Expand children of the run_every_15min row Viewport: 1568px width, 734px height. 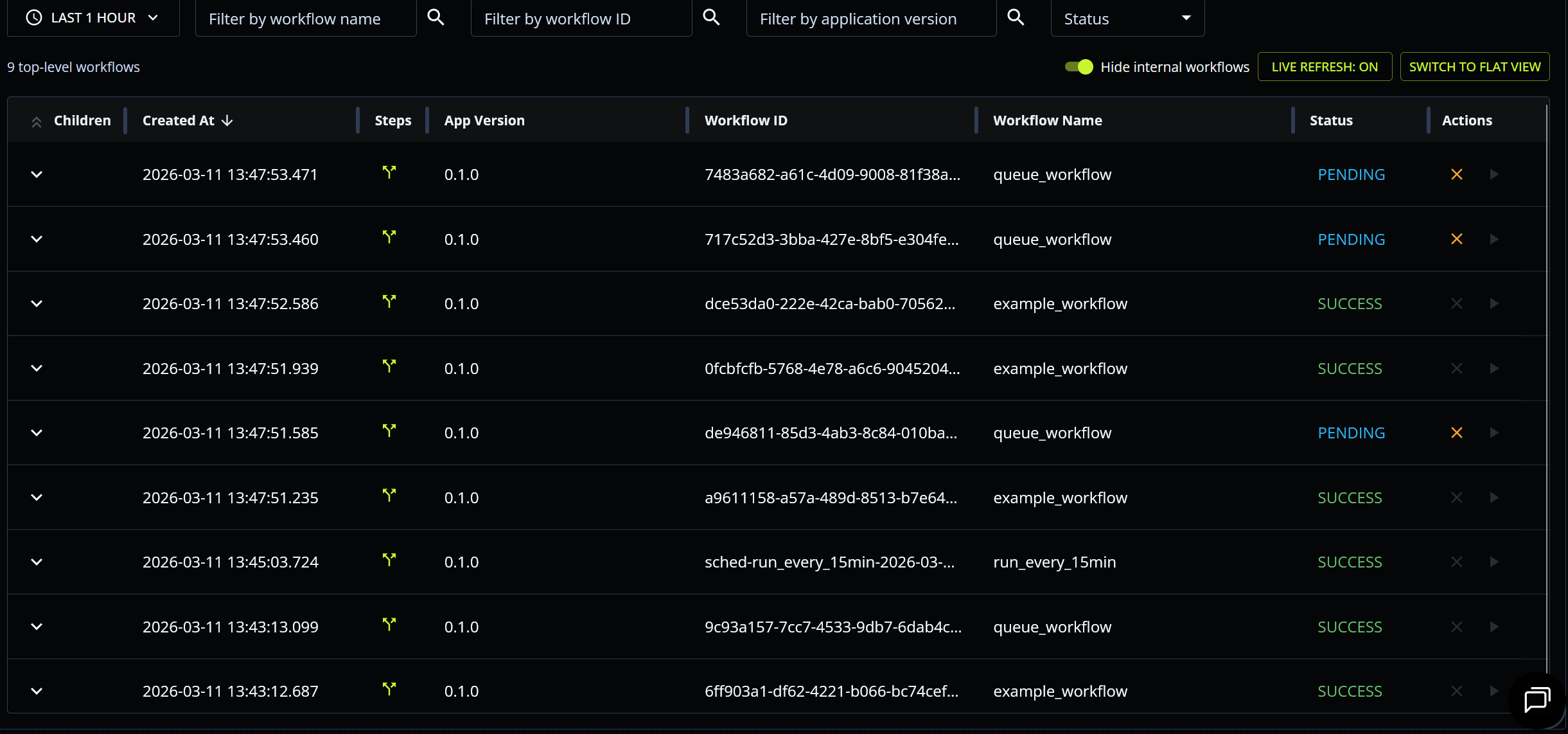click(36, 562)
